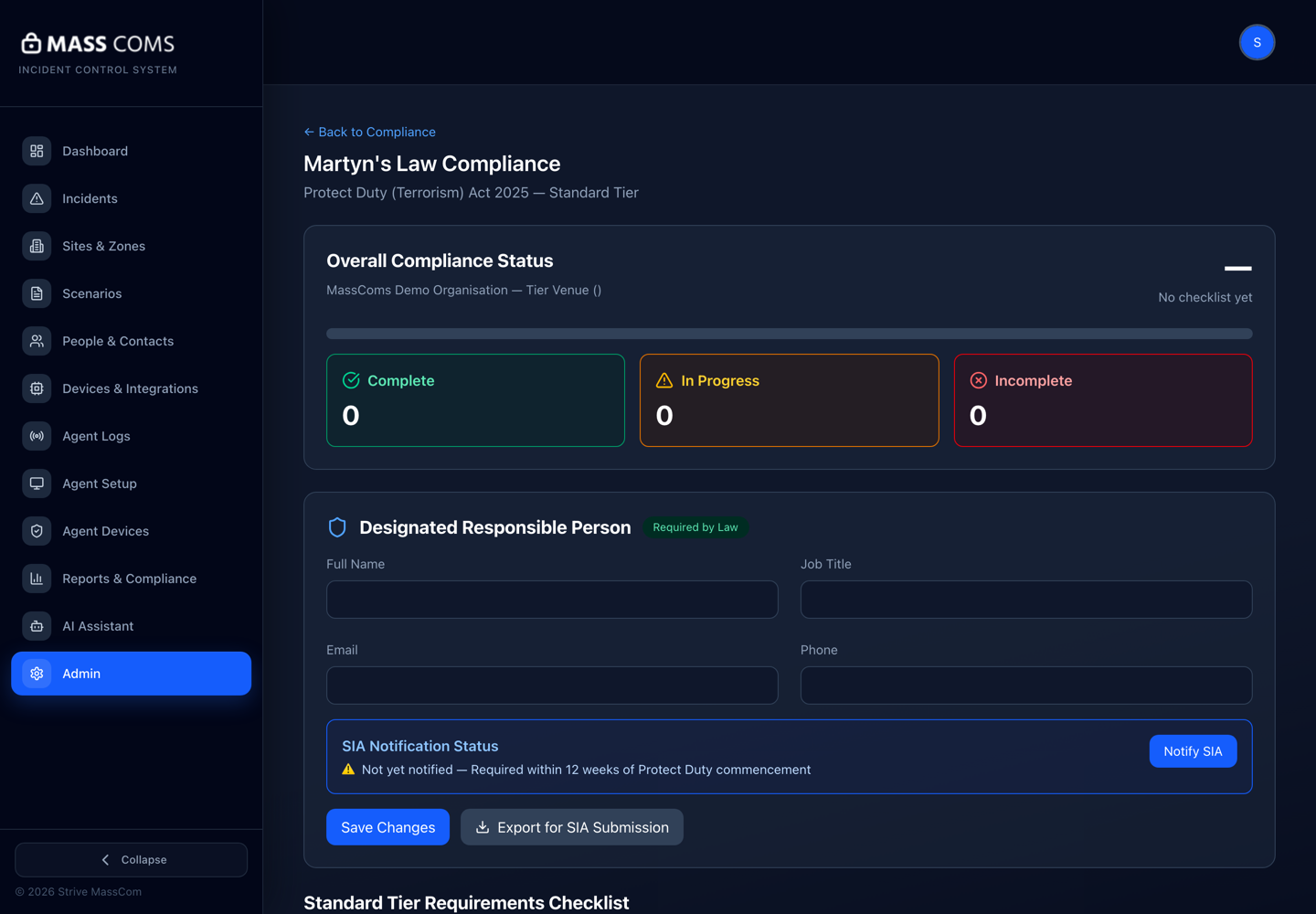
Task: Click the No checklist yet text
Action: (x=1205, y=297)
